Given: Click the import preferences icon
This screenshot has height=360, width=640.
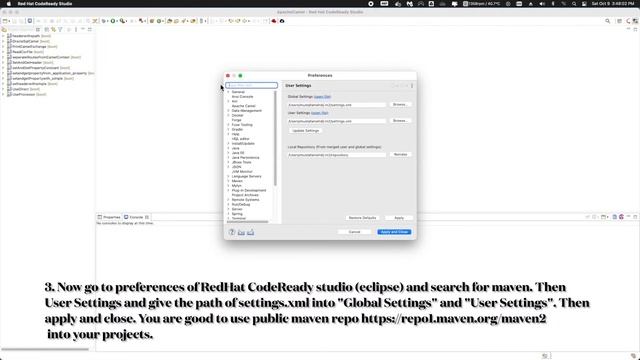Looking at the screenshot, I should pyautogui.click(x=241, y=232).
